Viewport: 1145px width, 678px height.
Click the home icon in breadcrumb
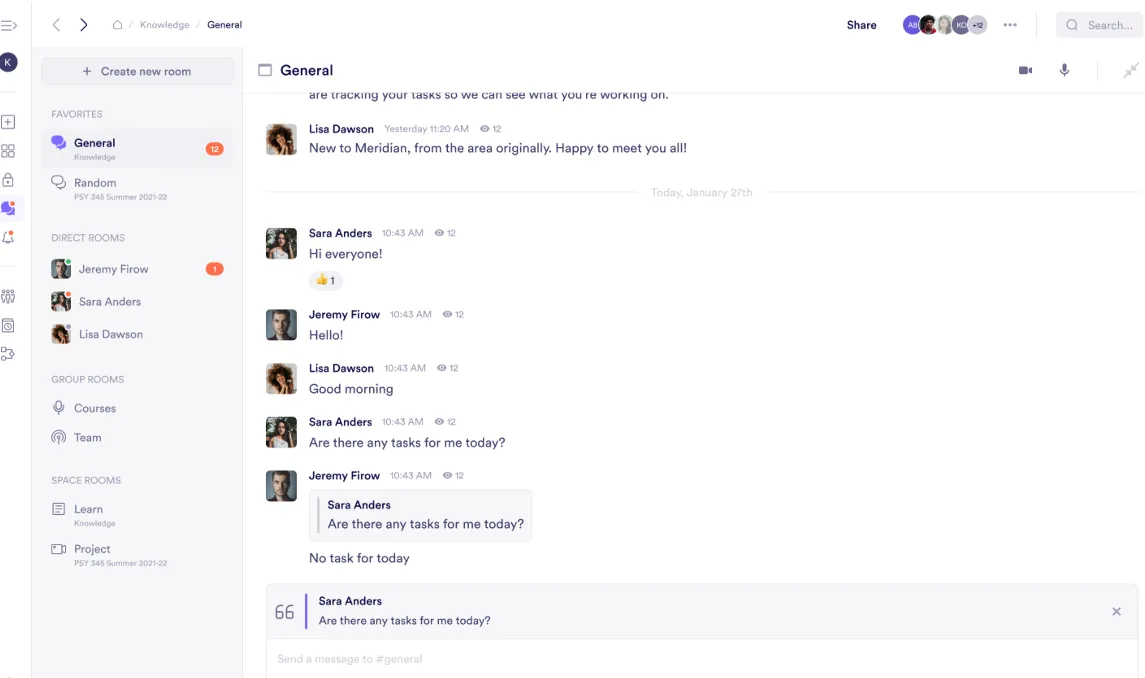(117, 25)
